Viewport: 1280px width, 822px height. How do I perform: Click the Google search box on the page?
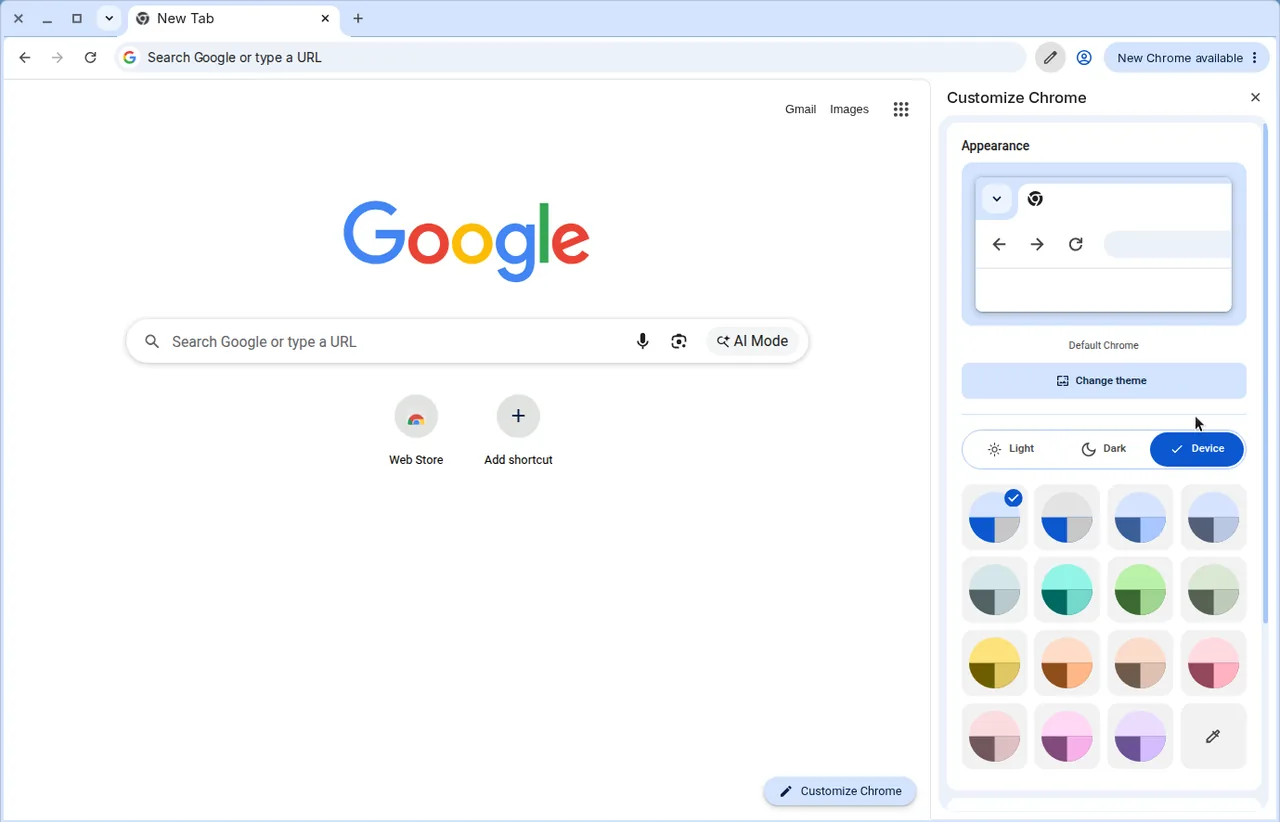(467, 342)
